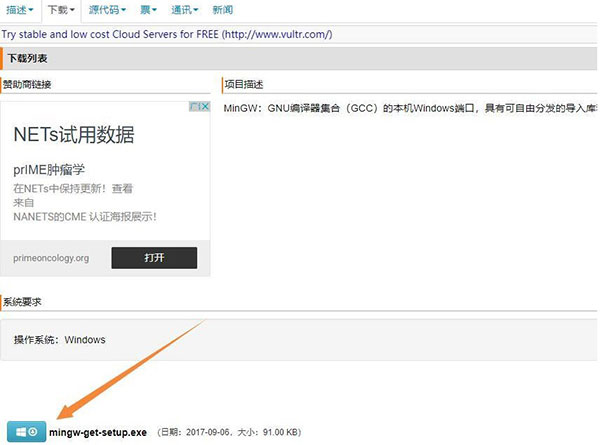Open the 票 dropdown menu
The width and height of the screenshot is (600, 445).
148,10
